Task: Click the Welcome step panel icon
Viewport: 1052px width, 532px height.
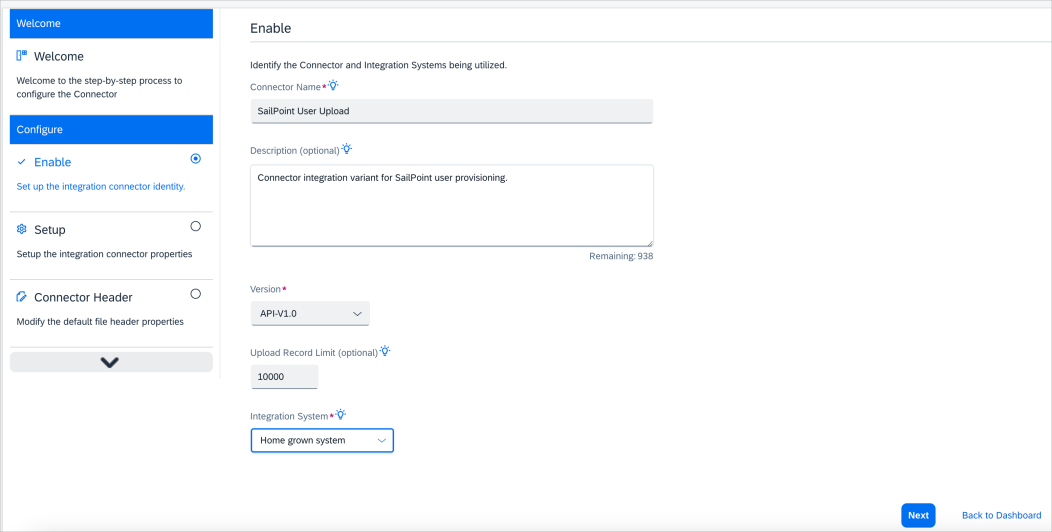Action: click(x=22, y=56)
